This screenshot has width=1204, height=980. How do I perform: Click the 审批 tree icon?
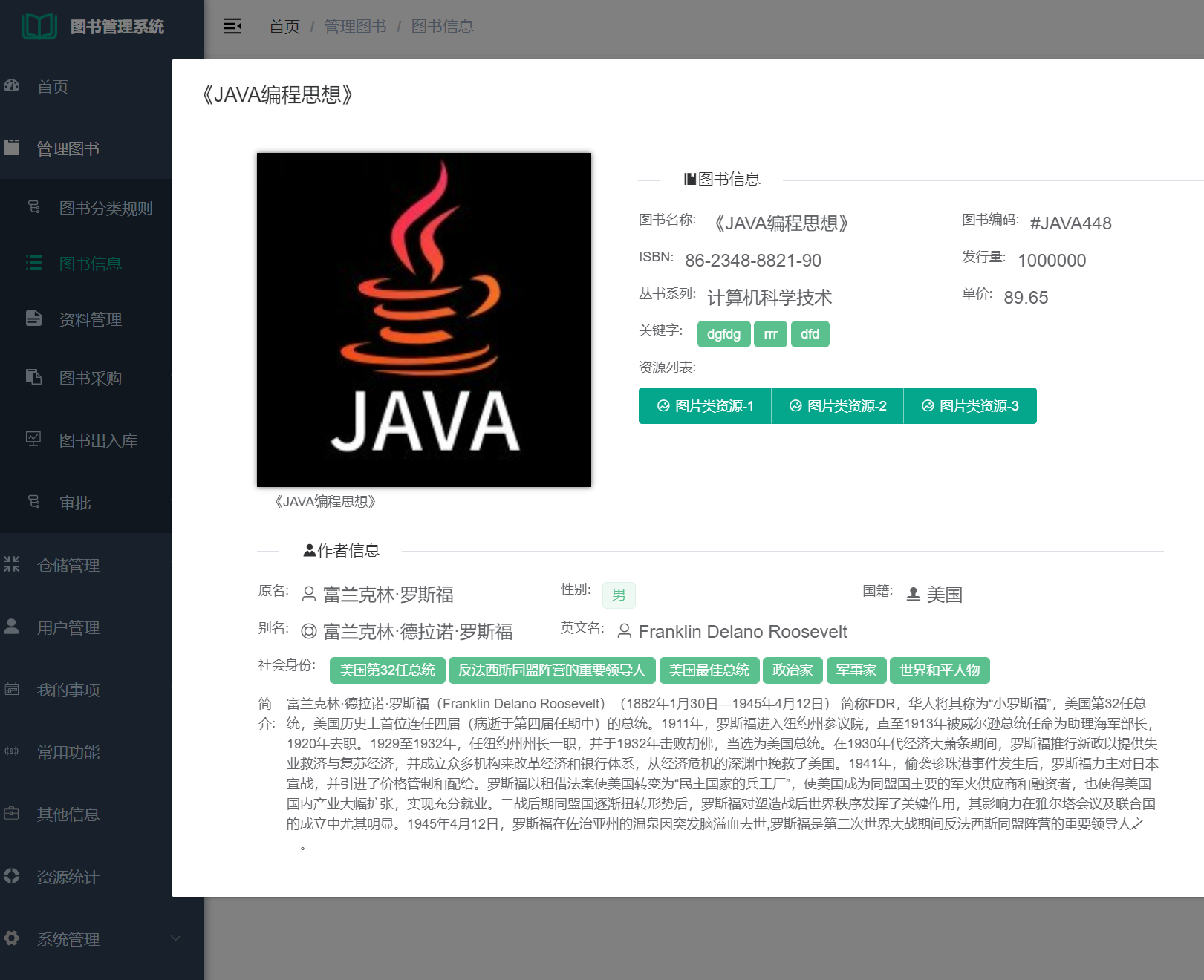tap(33, 502)
